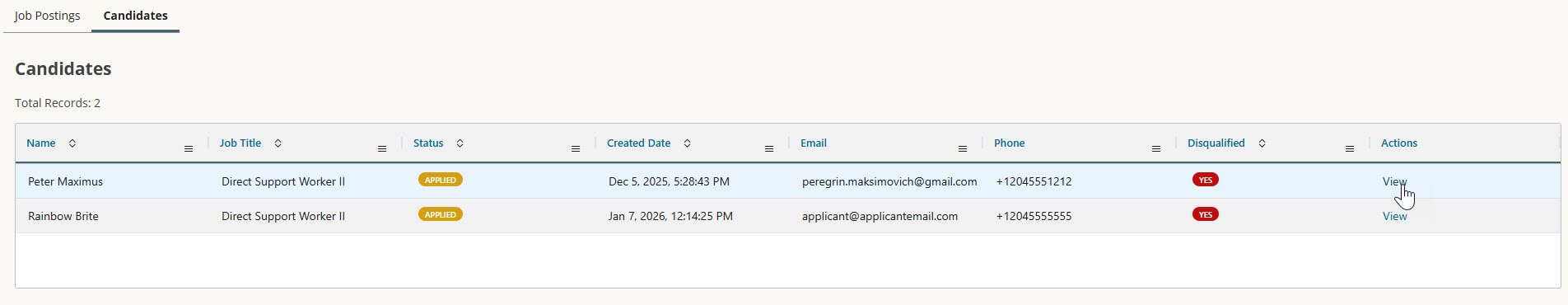Open the Disqualified column menu icon

pyautogui.click(x=1350, y=148)
